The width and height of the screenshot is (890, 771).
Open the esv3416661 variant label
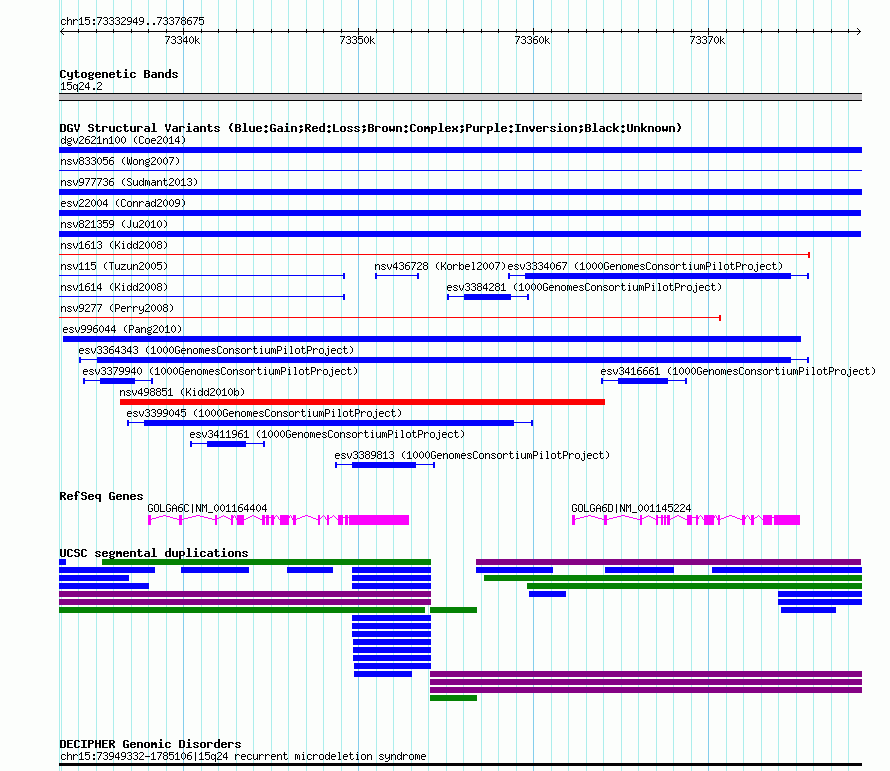738,371
